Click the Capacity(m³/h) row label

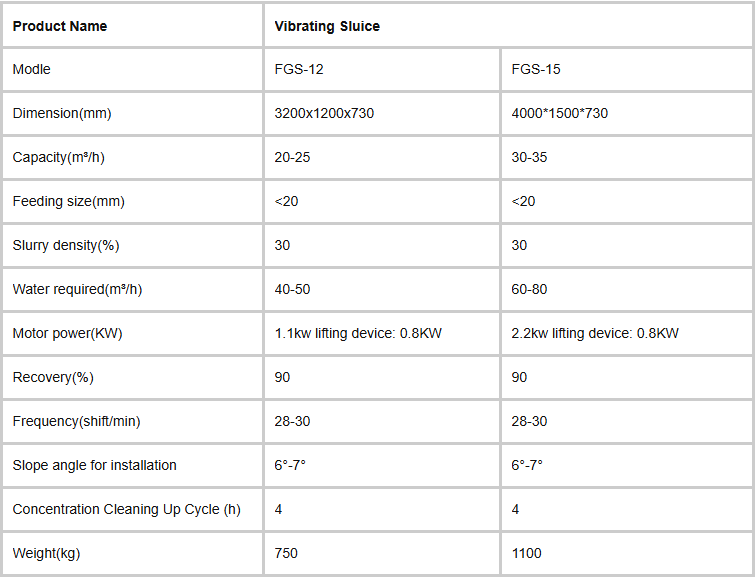56,158
